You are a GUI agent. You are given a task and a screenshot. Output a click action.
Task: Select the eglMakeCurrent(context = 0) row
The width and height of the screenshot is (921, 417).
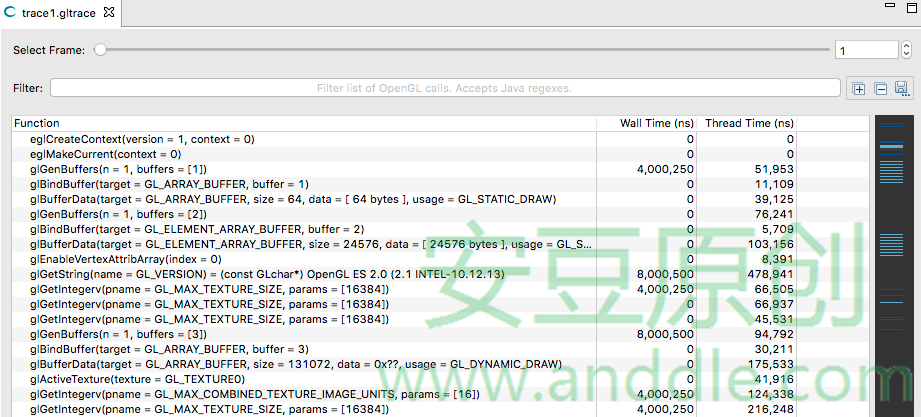tap(440, 154)
